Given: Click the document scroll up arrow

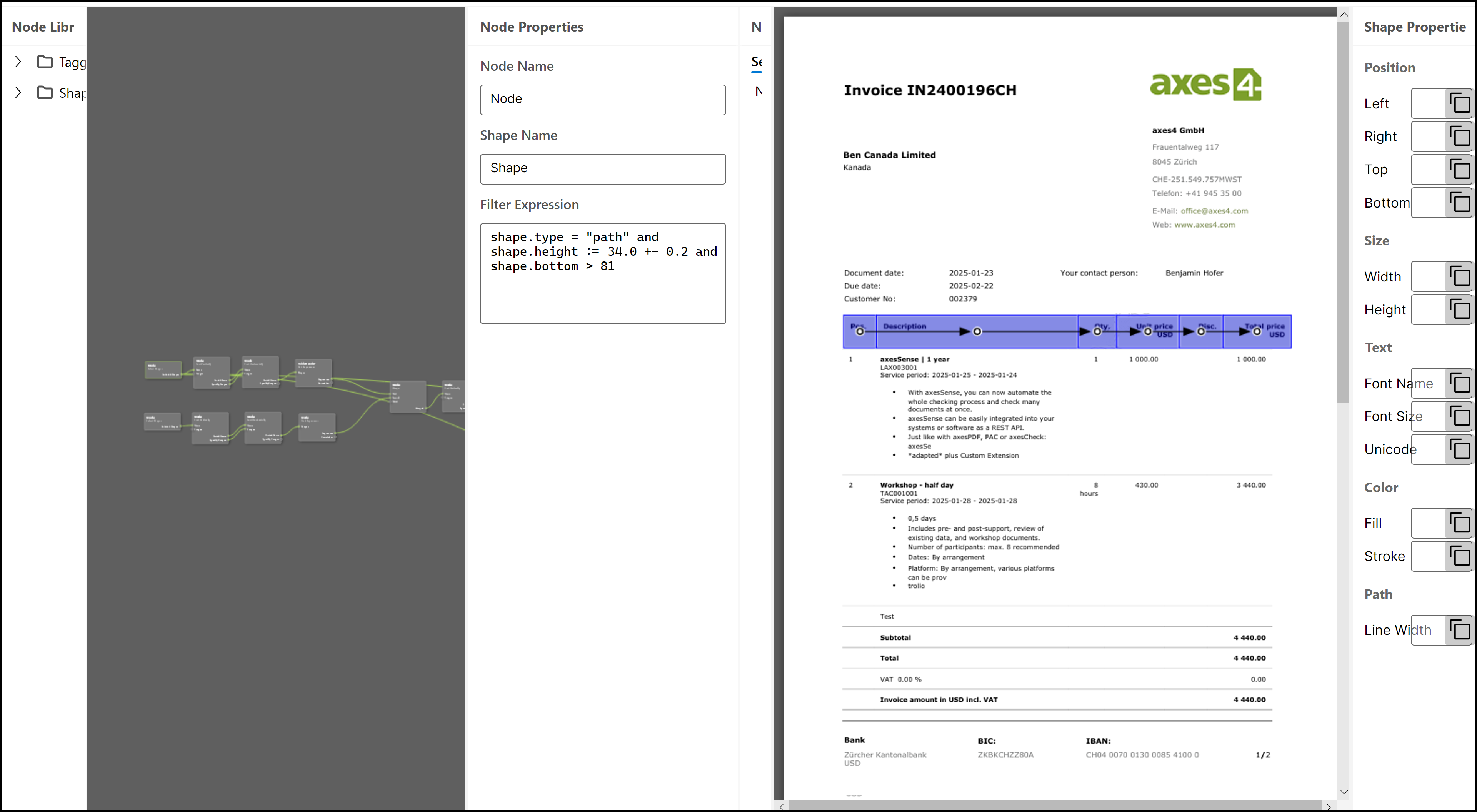Looking at the screenshot, I should click(x=1344, y=14).
